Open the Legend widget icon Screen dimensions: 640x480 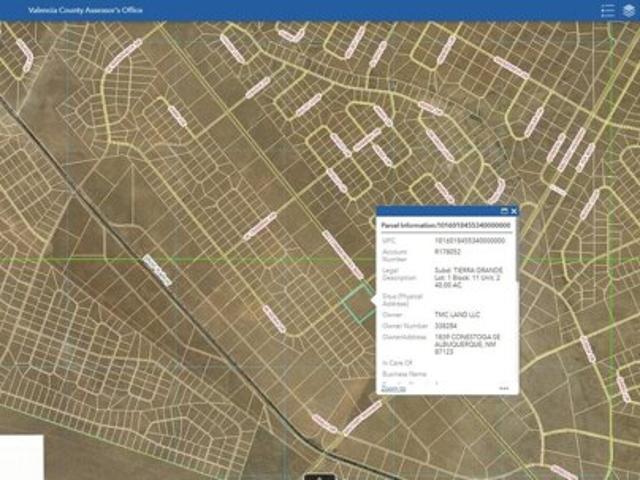pos(607,10)
